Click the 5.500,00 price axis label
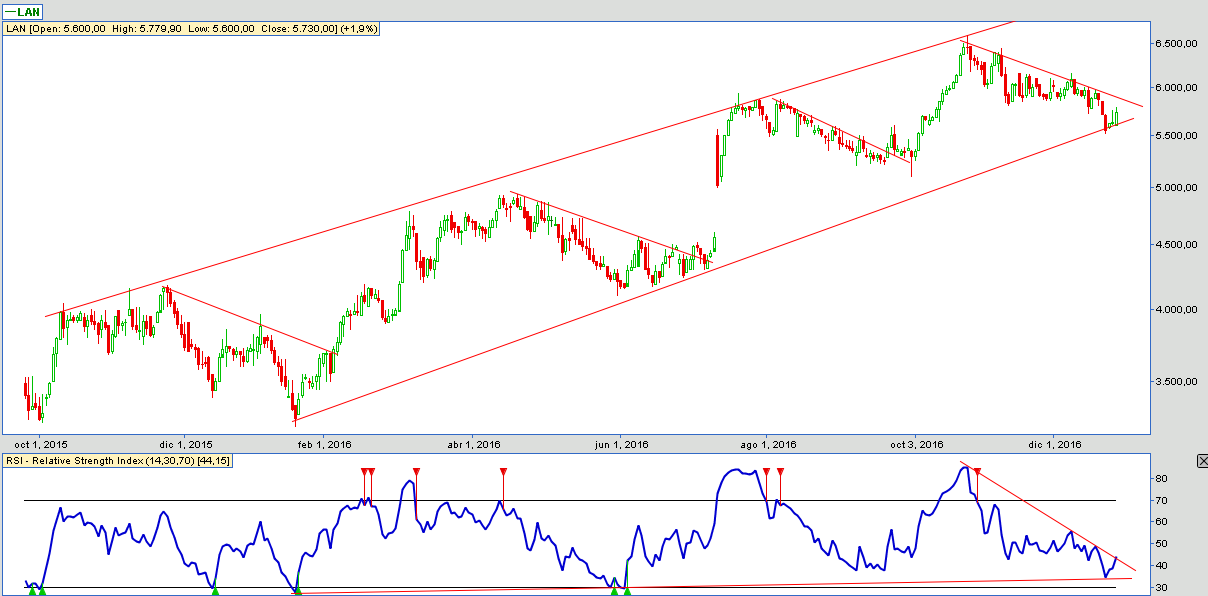The width and height of the screenshot is (1208, 596). coord(1177,135)
